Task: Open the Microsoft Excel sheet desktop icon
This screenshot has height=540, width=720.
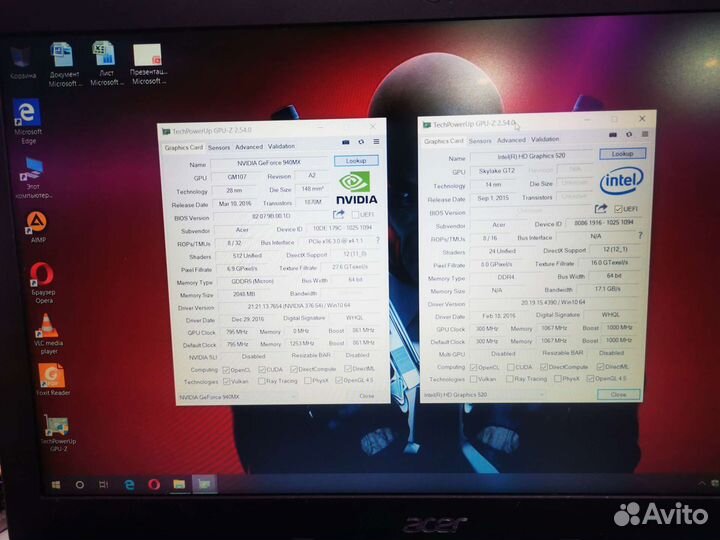Action: pyautogui.click(x=105, y=63)
